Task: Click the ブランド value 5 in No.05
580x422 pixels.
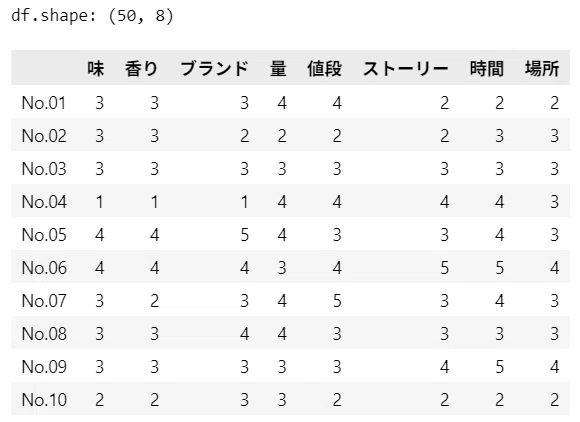Action: [244, 235]
